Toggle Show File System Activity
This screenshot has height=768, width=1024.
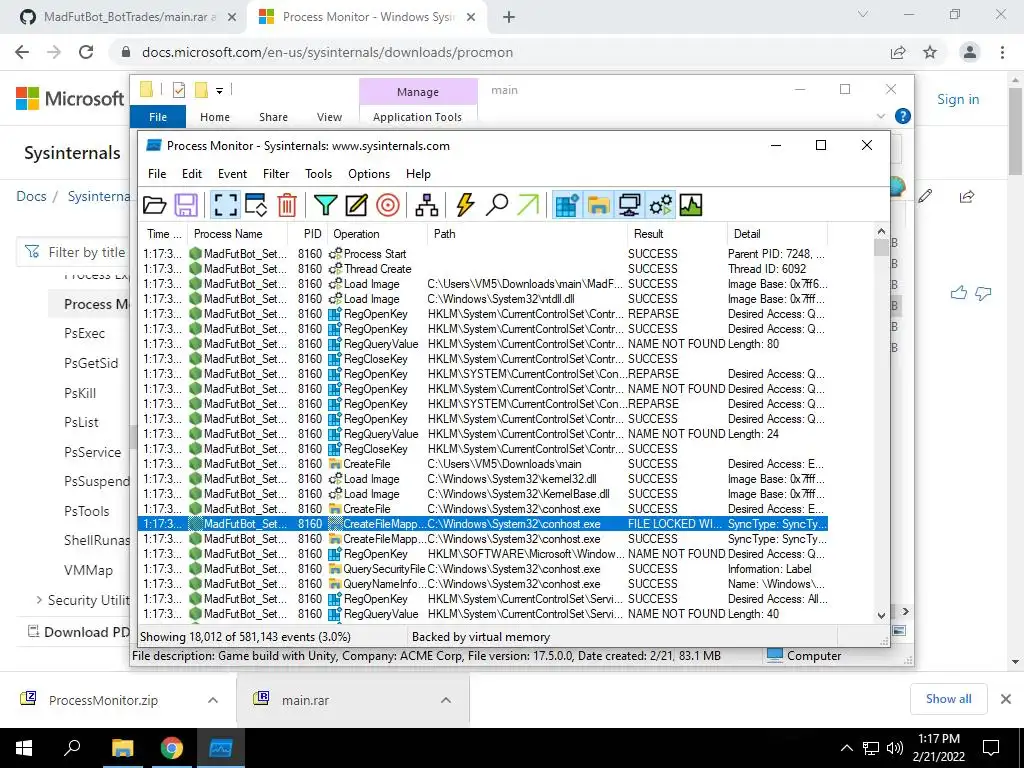[598, 205]
